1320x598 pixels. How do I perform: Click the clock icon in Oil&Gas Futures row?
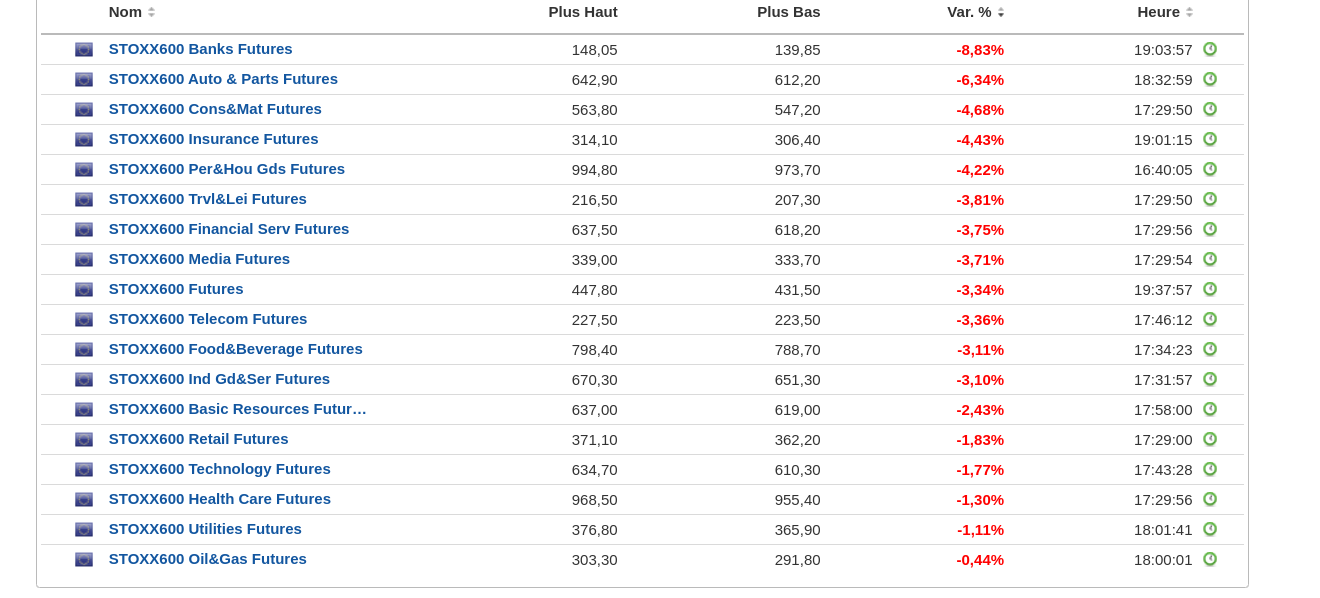[x=1210, y=559]
